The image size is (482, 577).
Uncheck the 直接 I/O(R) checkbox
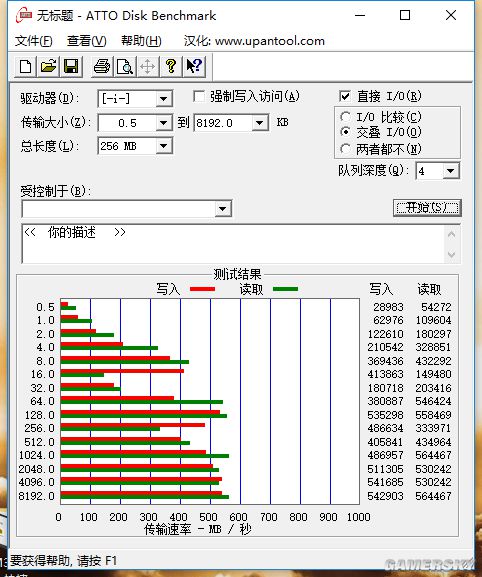tap(345, 96)
